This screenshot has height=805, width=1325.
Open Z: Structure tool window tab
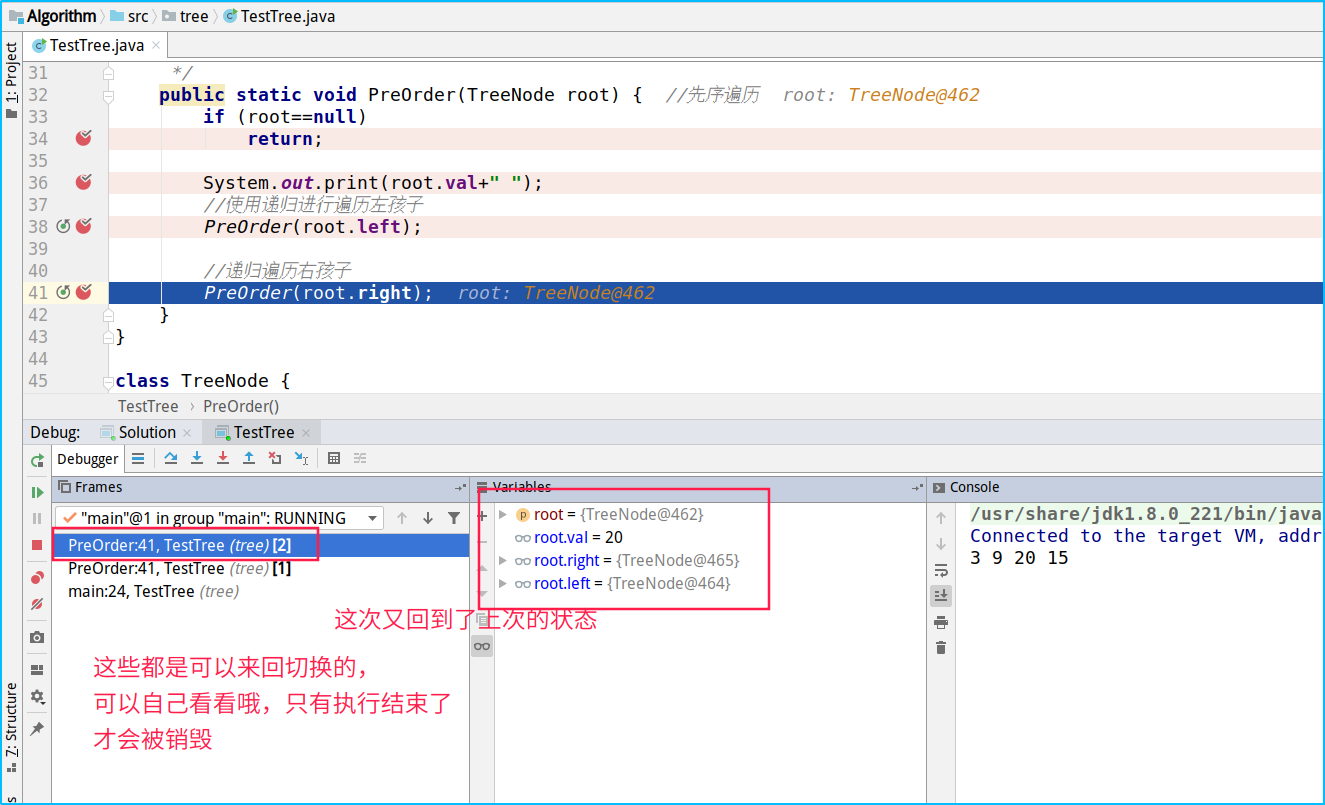click(12, 726)
